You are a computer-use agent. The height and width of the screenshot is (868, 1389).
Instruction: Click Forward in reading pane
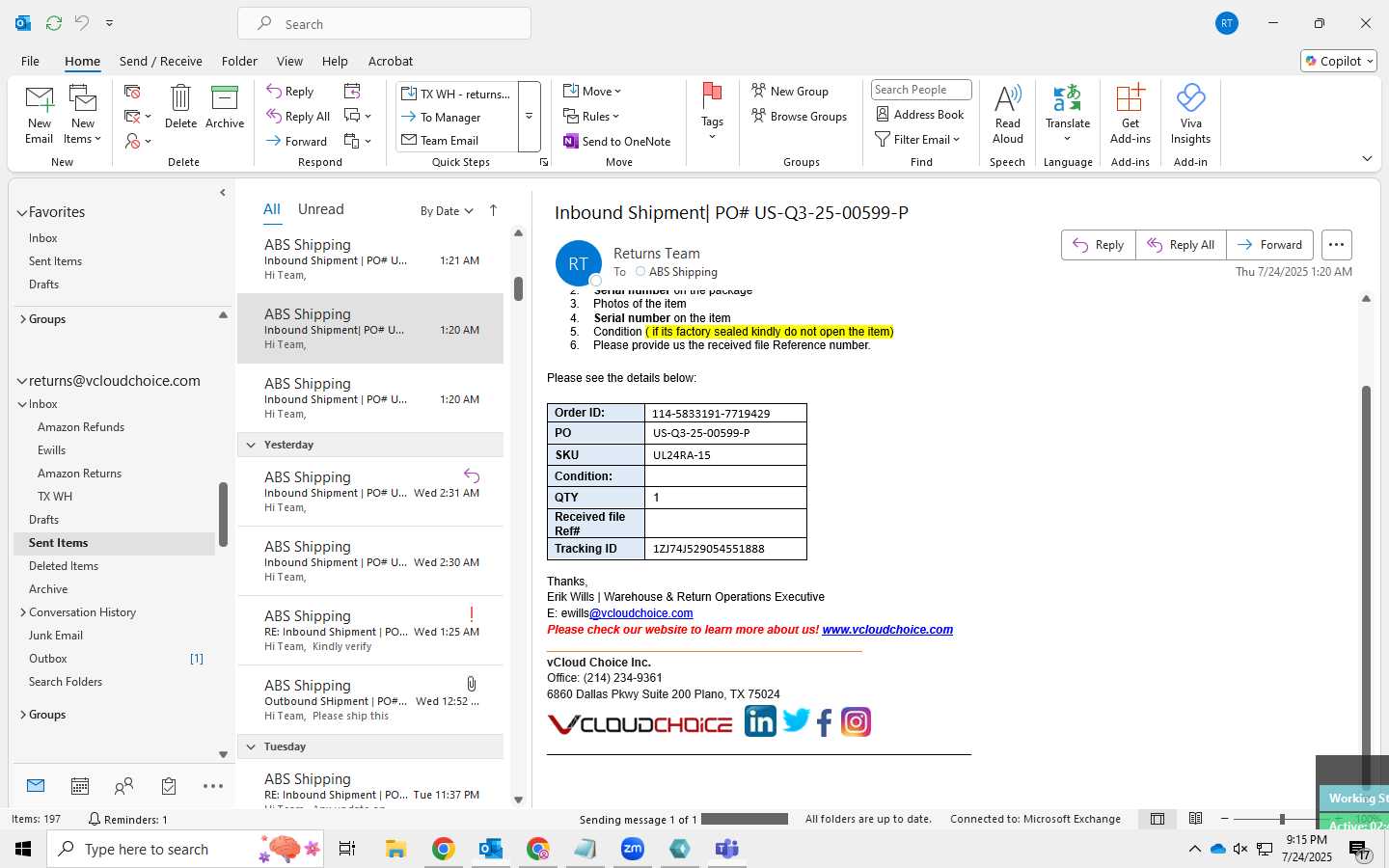1269,245
